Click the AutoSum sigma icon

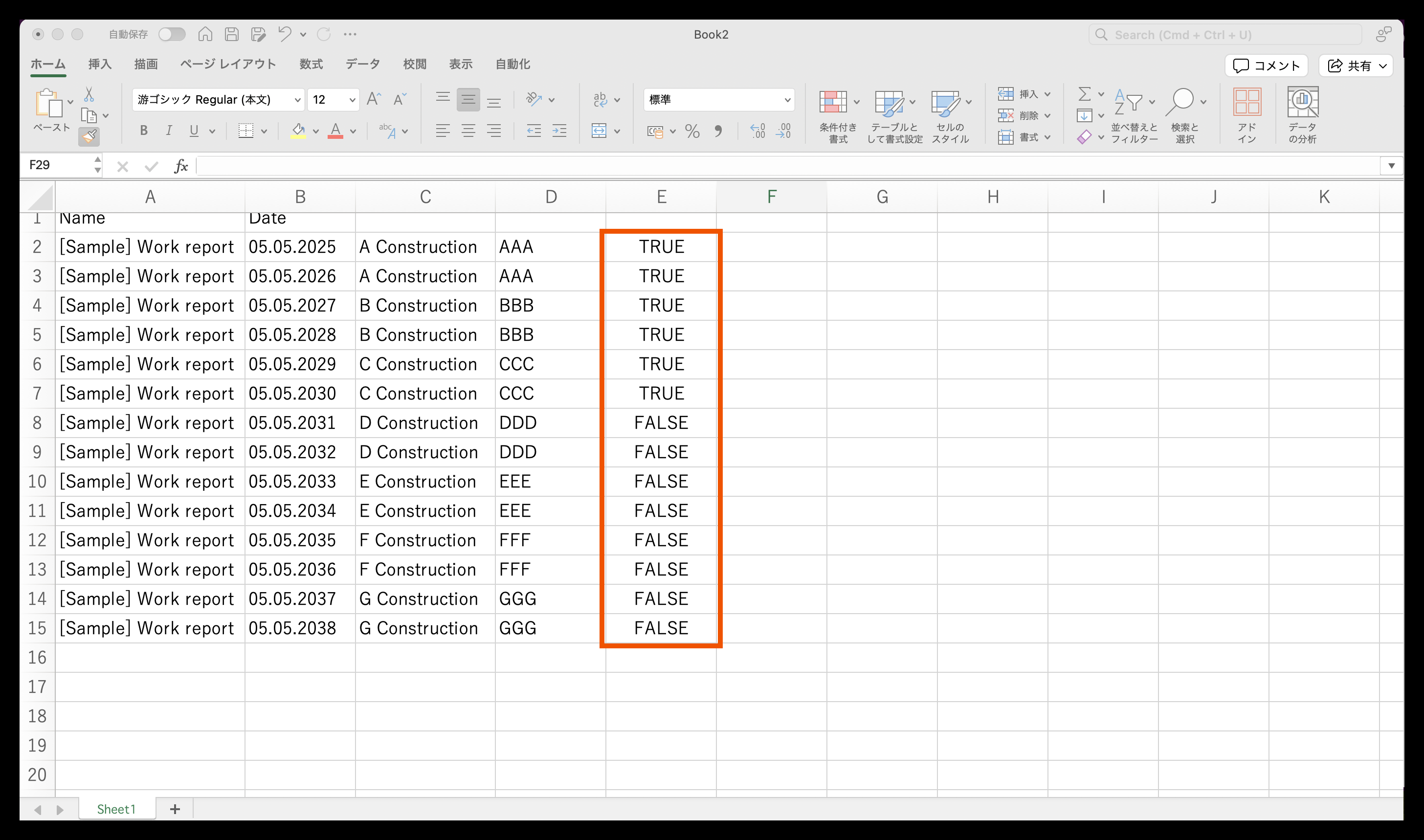(1084, 93)
